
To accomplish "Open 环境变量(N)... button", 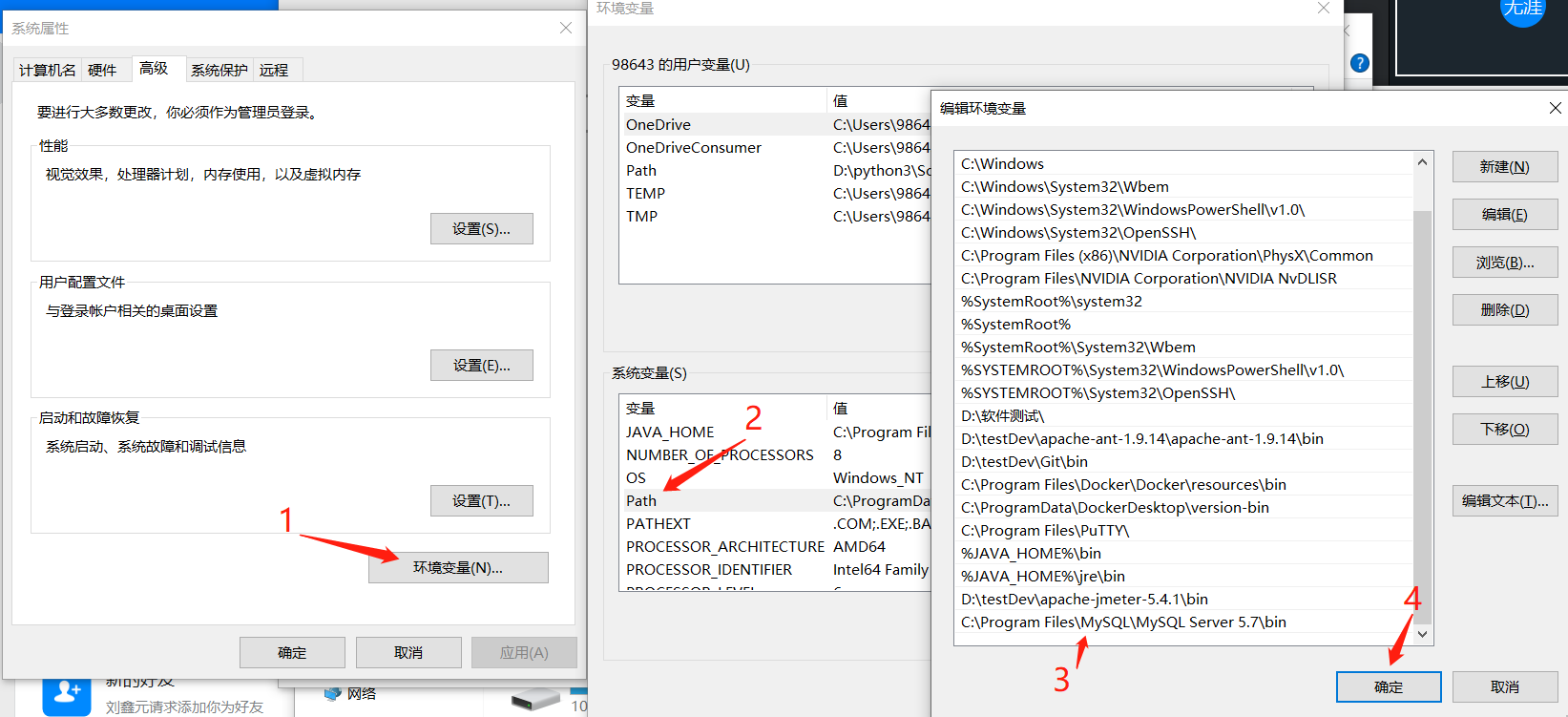I will click(458, 567).
